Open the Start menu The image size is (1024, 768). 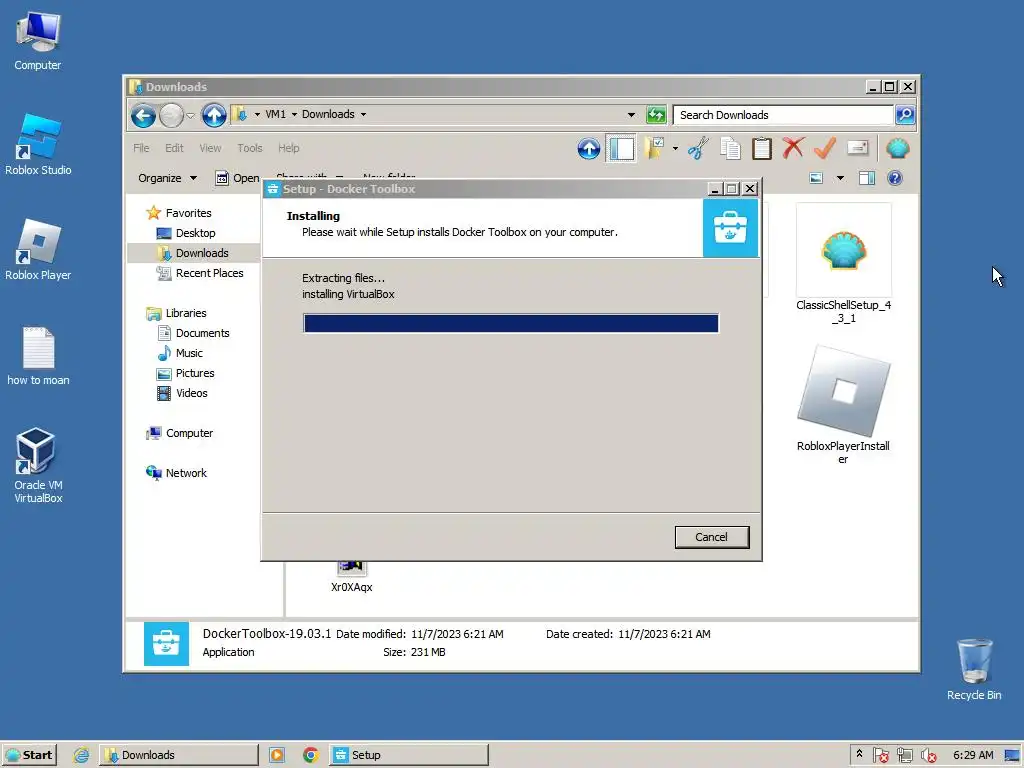(29, 755)
